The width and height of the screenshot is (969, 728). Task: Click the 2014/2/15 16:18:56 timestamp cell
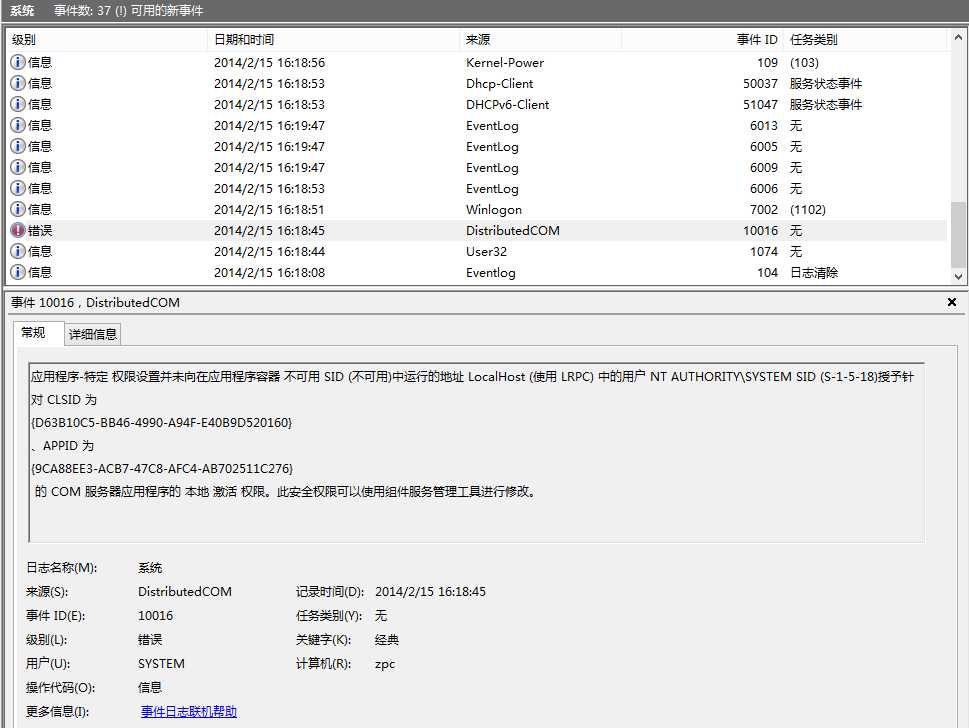(269, 62)
